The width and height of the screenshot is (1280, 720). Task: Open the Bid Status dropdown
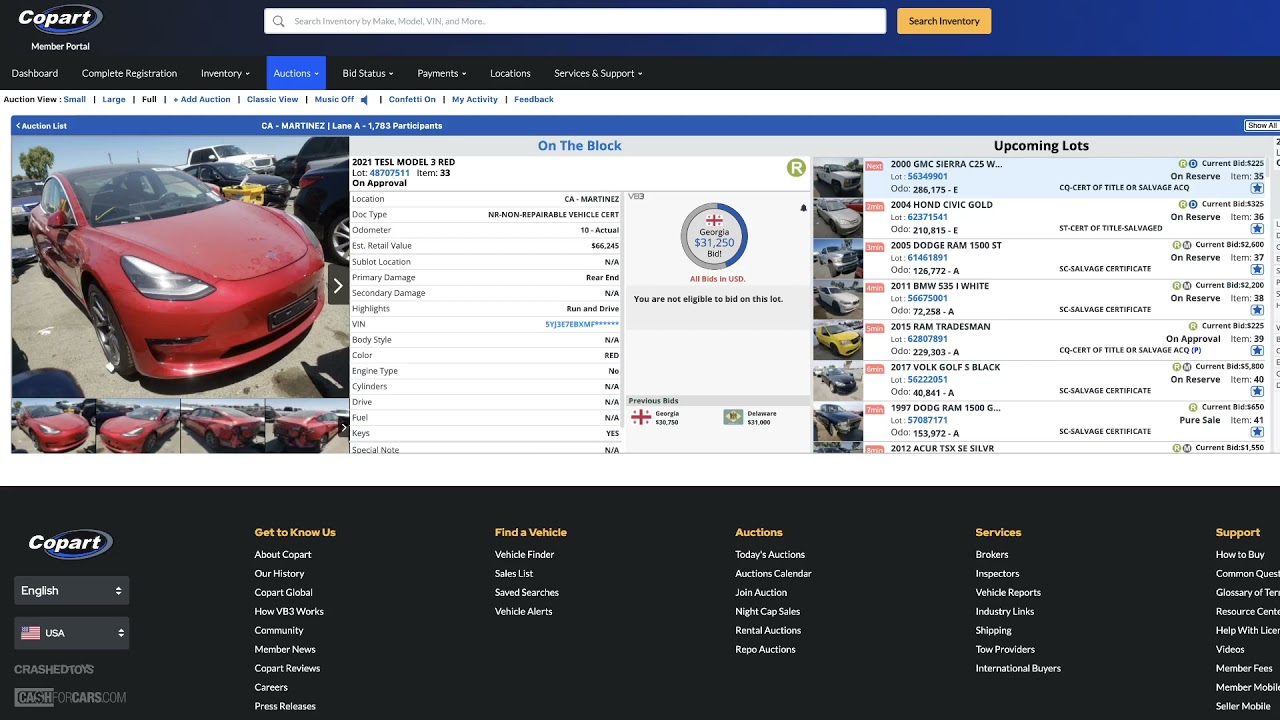[x=368, y=73]
